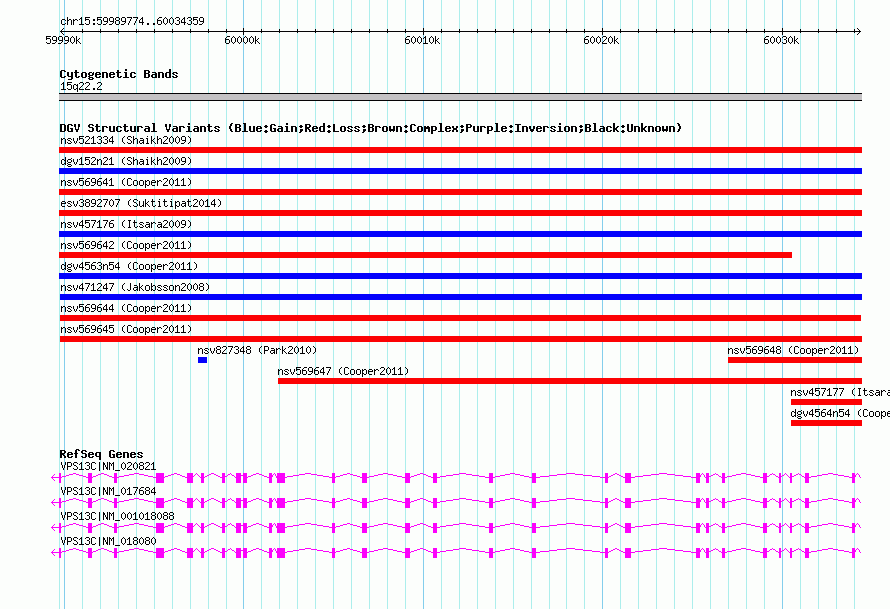Select the nsv569647 (Cooper2011) red bar
This screenshot has width=890, height=609.
click(x=570, y=381)
